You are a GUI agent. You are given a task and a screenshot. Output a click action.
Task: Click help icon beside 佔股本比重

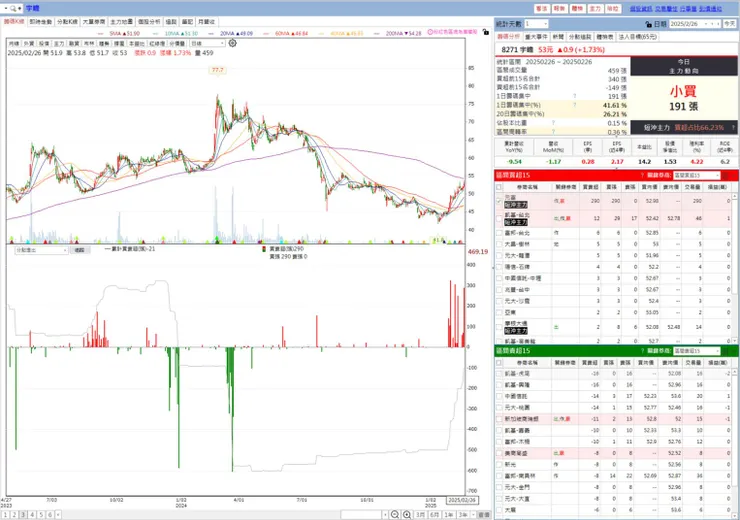pos(553,123)
